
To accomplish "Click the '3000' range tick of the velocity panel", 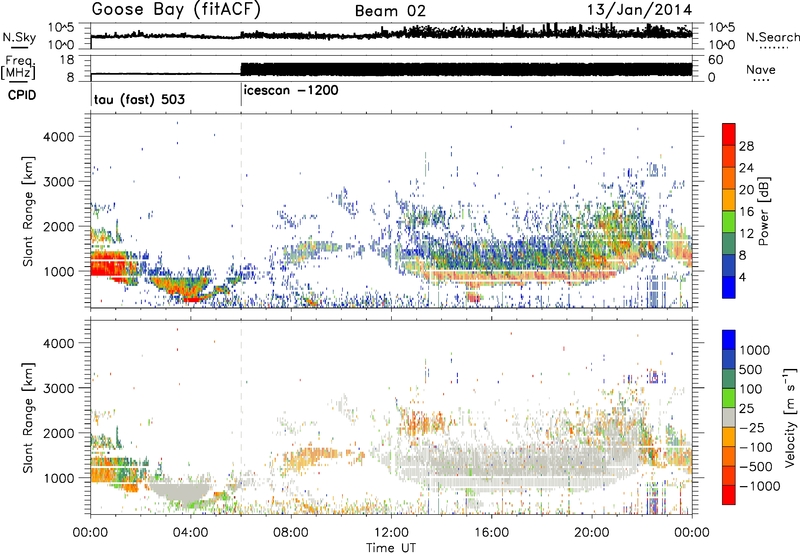I will point(58,388).
